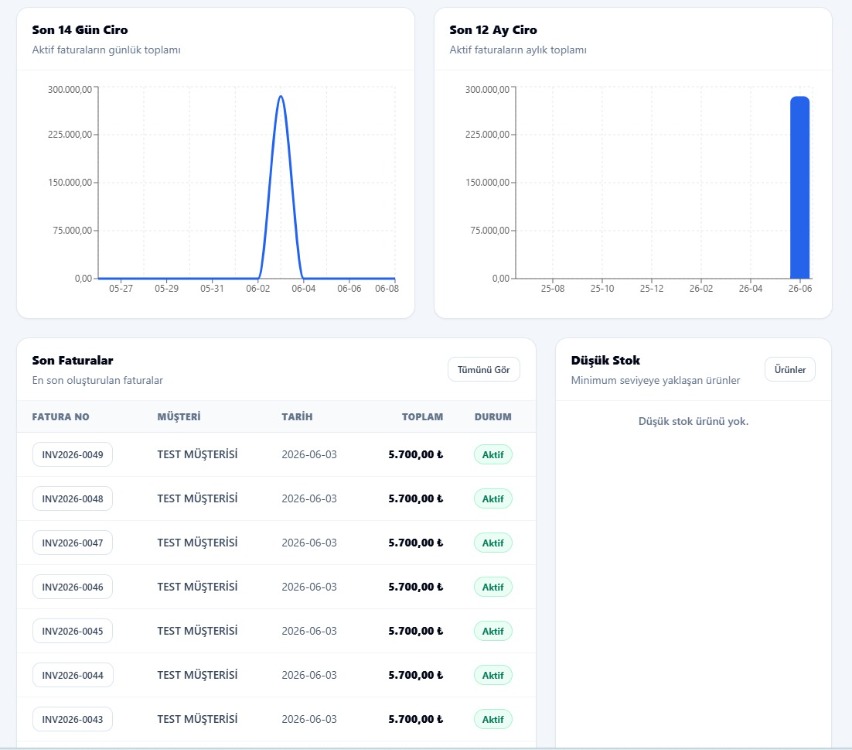Click the 5.700,00 ₺ total of INV2026-0043

(x=416, y=719)
